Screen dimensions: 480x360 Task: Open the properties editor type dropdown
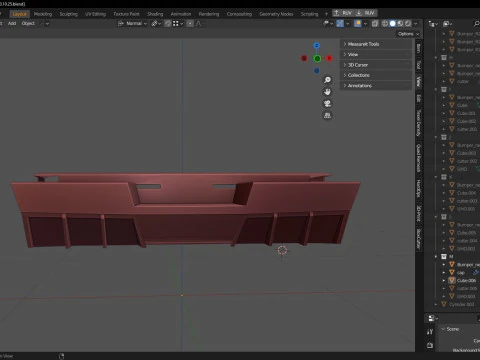(x=433, y=318)
